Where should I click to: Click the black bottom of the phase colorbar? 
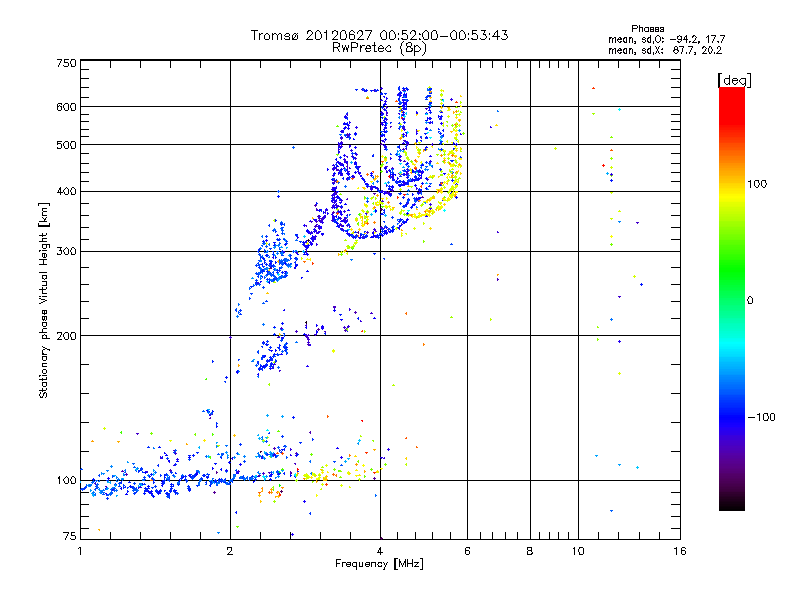click(732, 505)
